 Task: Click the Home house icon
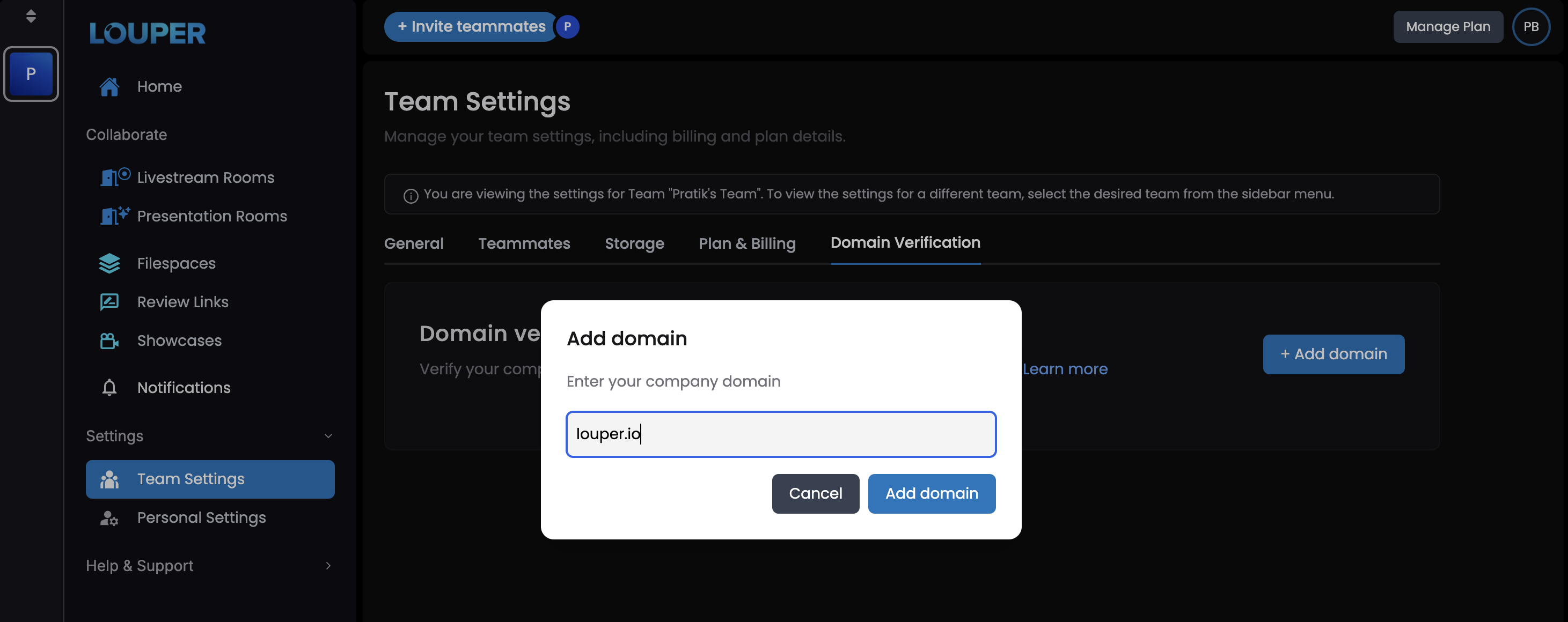coord(109,86)
